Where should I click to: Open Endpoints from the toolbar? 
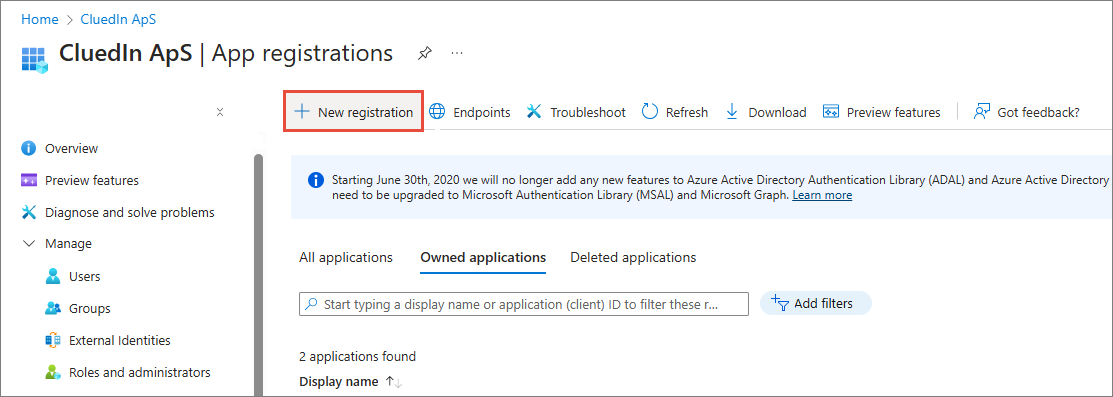(x=470, y=112)
